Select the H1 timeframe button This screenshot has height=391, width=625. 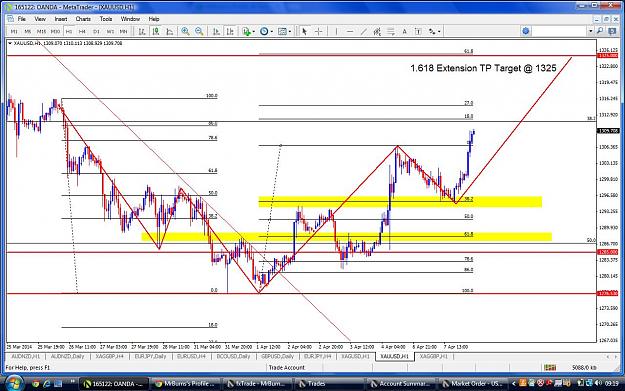(69, 31)
